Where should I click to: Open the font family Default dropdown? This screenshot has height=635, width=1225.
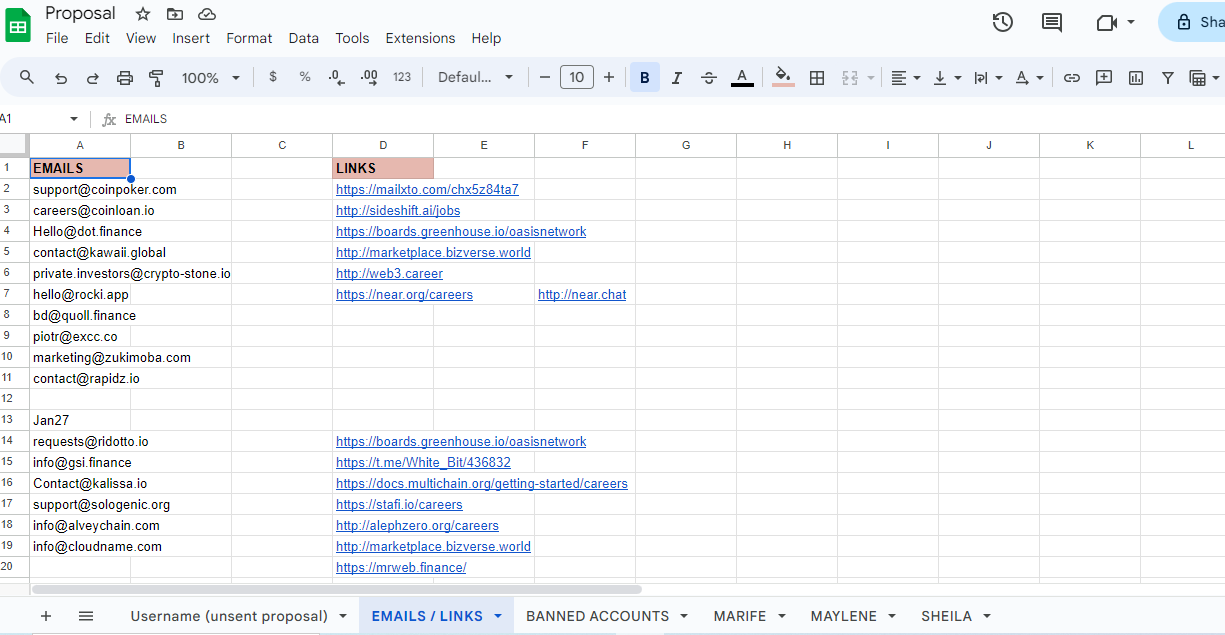coord(475,78)
